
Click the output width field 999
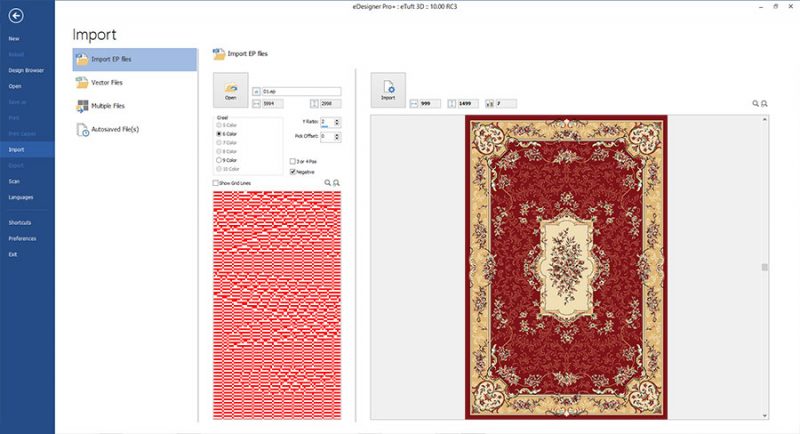tap(430, 104)
